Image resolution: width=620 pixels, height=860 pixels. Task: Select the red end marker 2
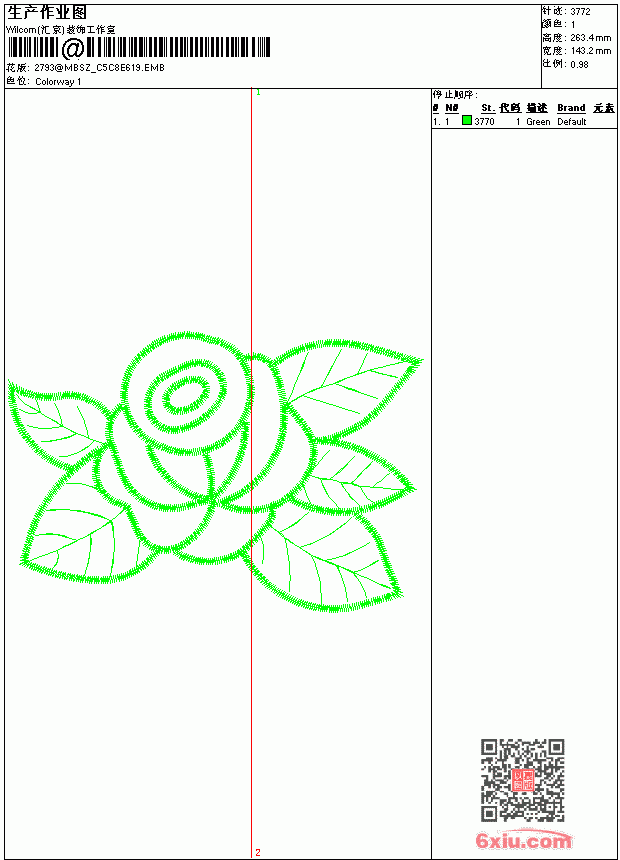point(258,852)
